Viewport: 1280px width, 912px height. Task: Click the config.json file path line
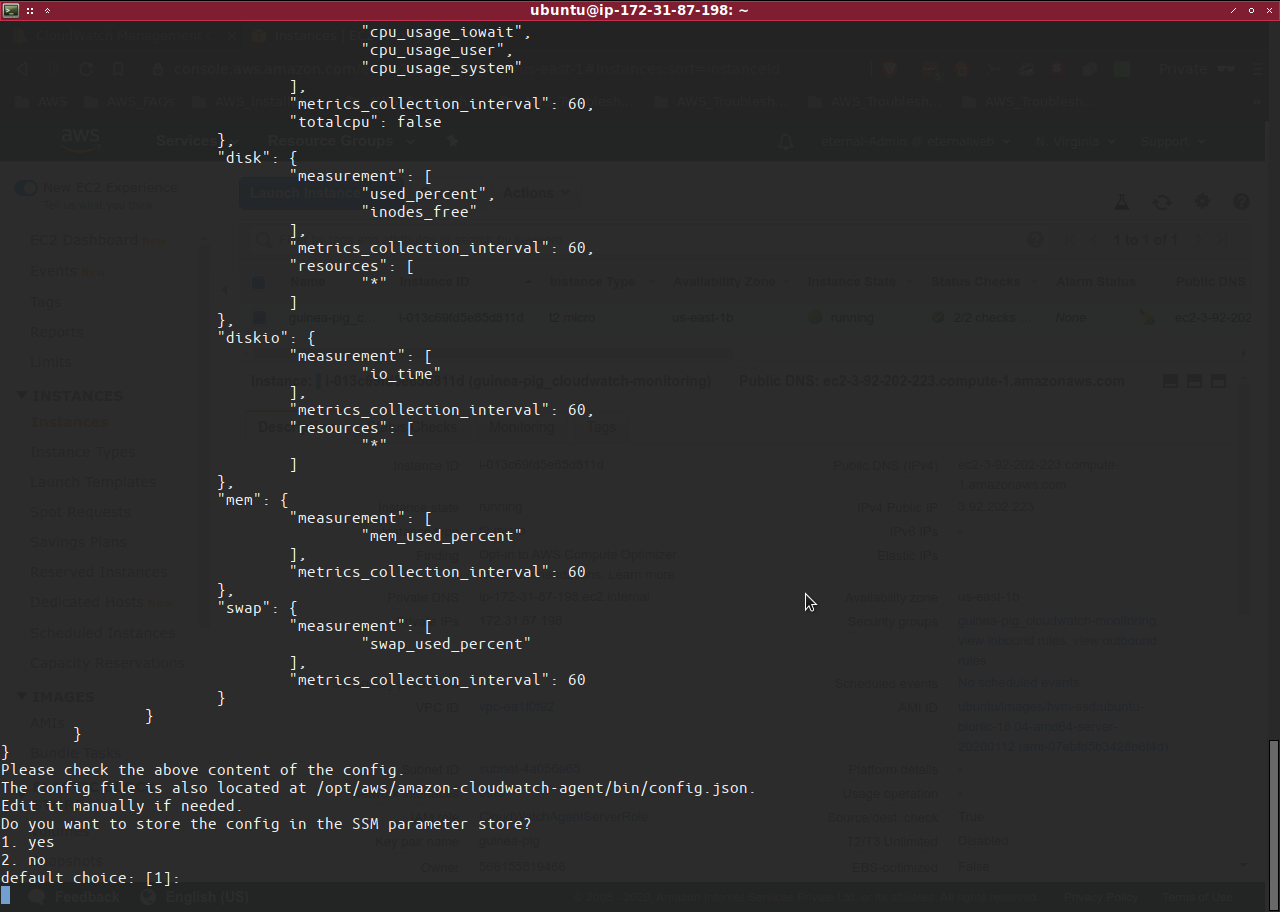pyautogui.click(x=378, y=788)
